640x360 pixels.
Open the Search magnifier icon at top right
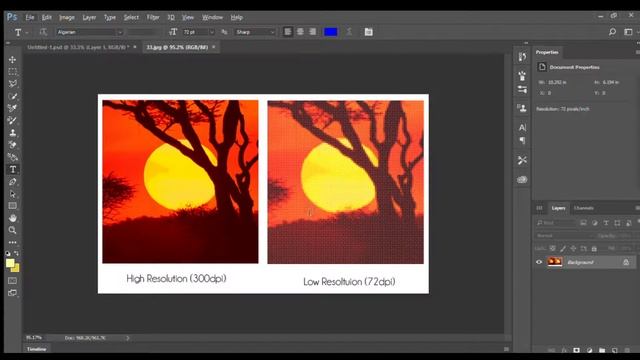(612, 32)
